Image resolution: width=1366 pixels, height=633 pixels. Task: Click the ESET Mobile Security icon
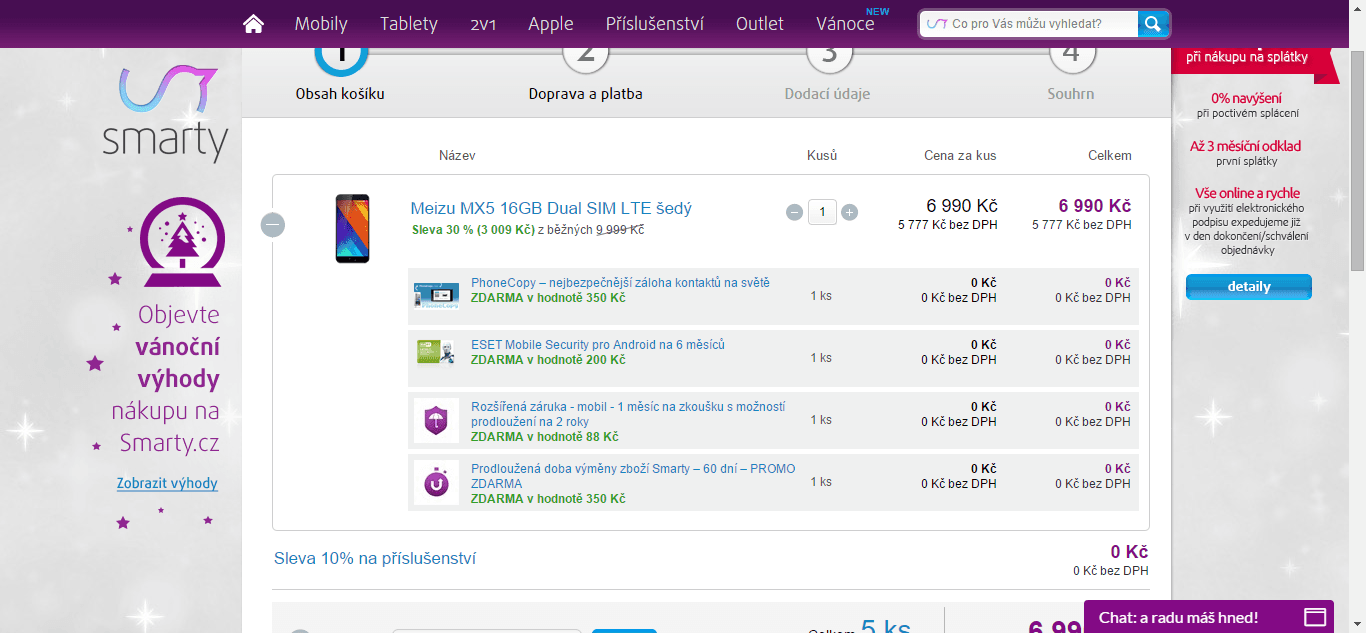pyautogui.click(x=436, y=354)
